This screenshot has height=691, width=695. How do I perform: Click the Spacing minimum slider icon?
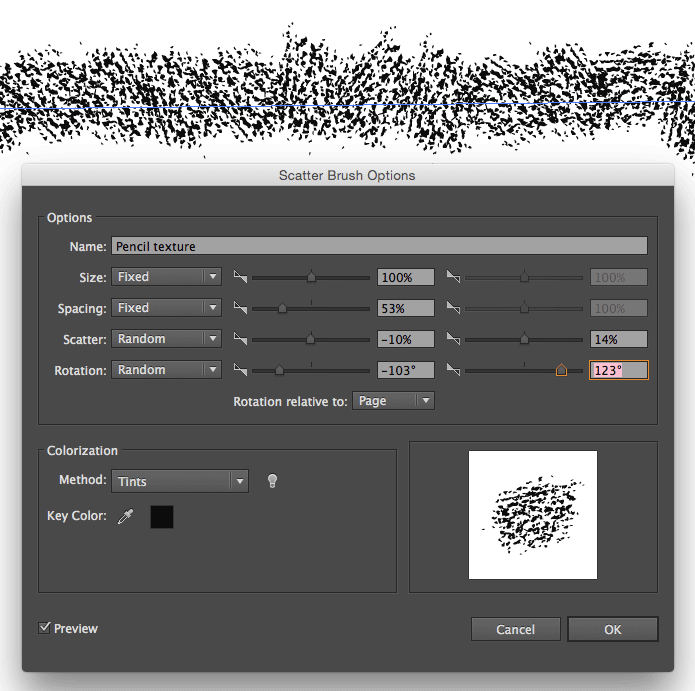pyautogui.click(x=239, y=308)
